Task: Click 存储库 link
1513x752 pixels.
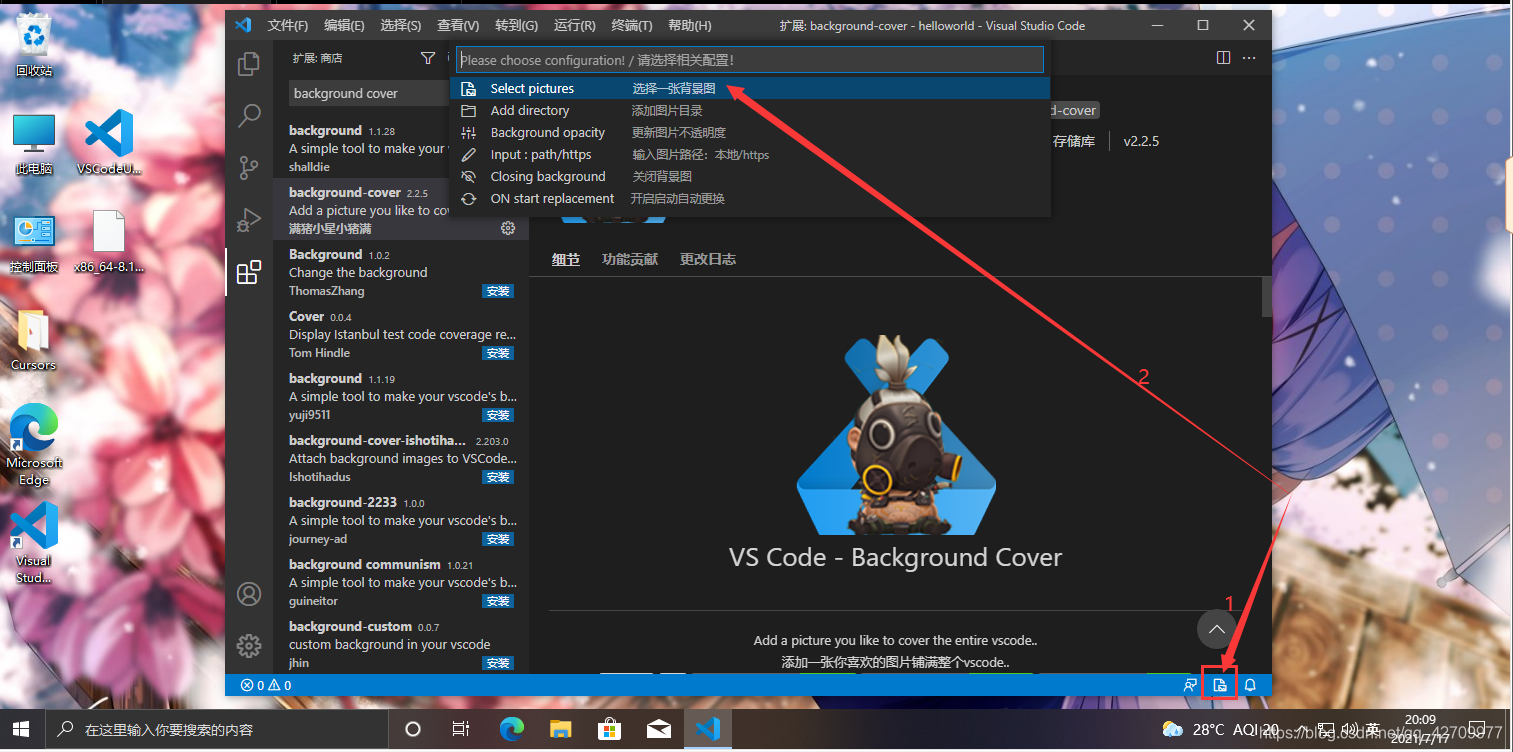Action: point(1073,141)
